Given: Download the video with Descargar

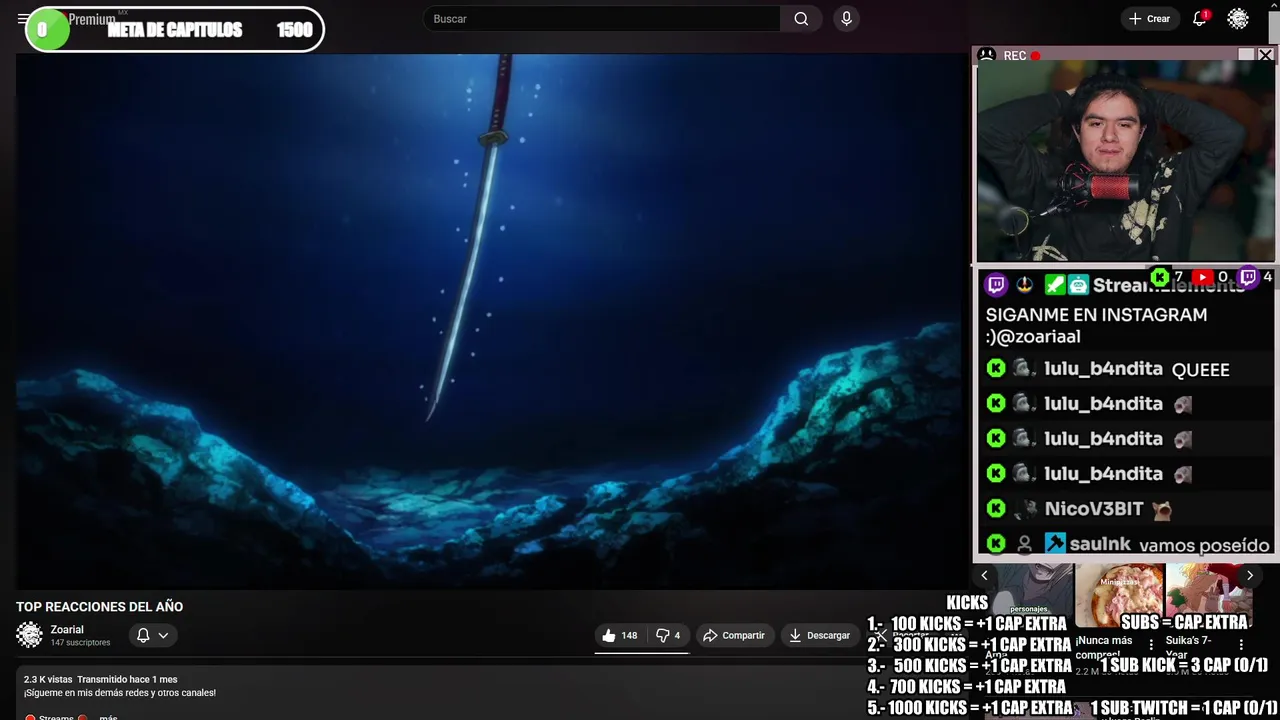Looking at the screenshot, I should click(x=819, y=635).
